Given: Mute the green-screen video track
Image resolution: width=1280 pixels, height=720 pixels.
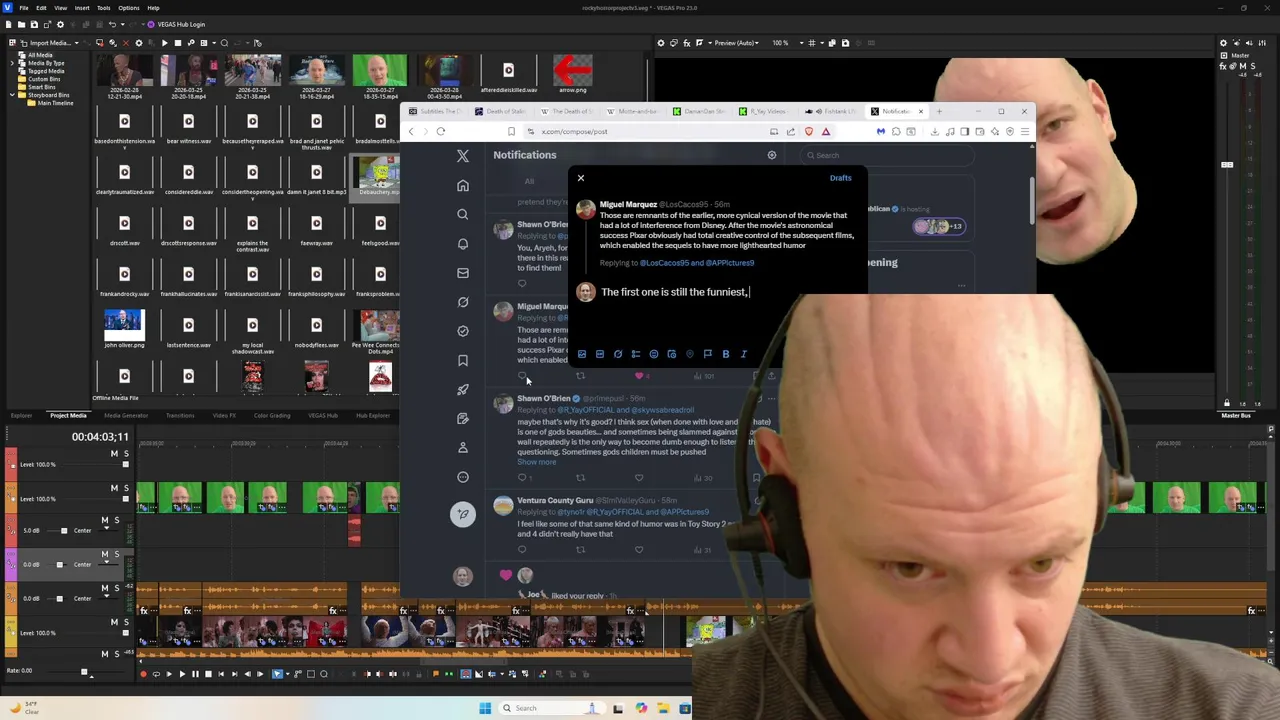Looking at the screenshot, I should tap(114, 488).
